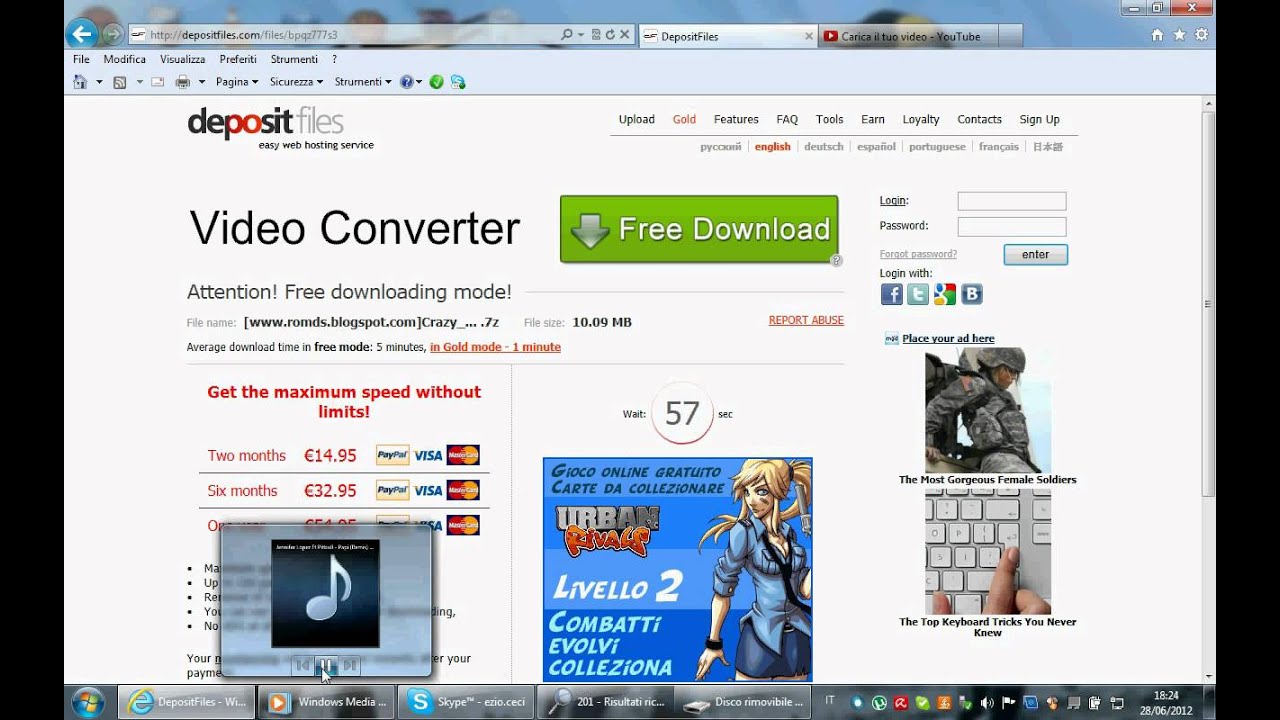Click in the Password input field

click(1012, 227)
